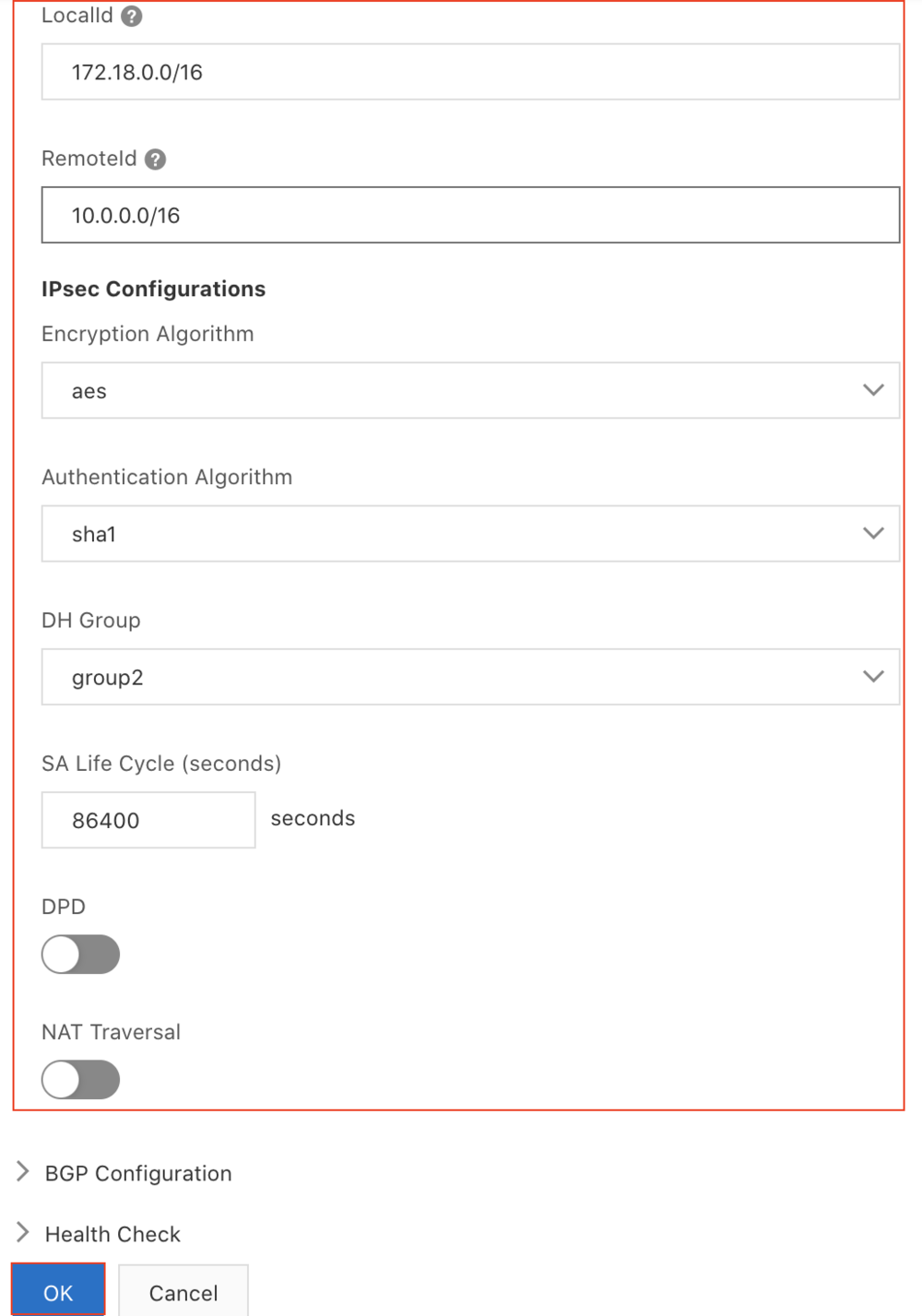Click the Encryption Algorithm dropdown chevron
The image size is (922, 1316).
click(x=873, y=390)
